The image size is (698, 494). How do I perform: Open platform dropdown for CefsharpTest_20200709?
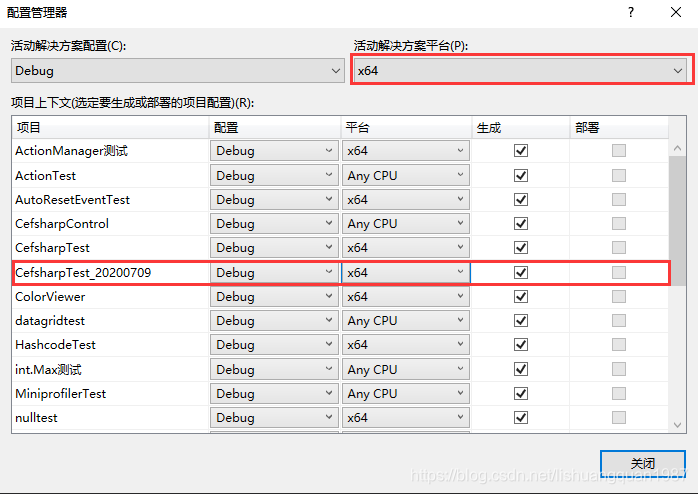(x=405, y=272)
